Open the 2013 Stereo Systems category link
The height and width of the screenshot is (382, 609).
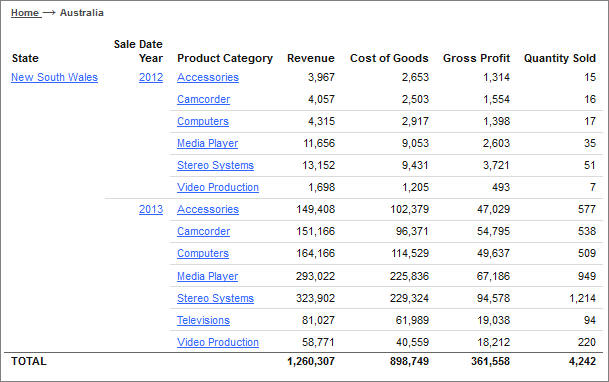click(216, 298)
